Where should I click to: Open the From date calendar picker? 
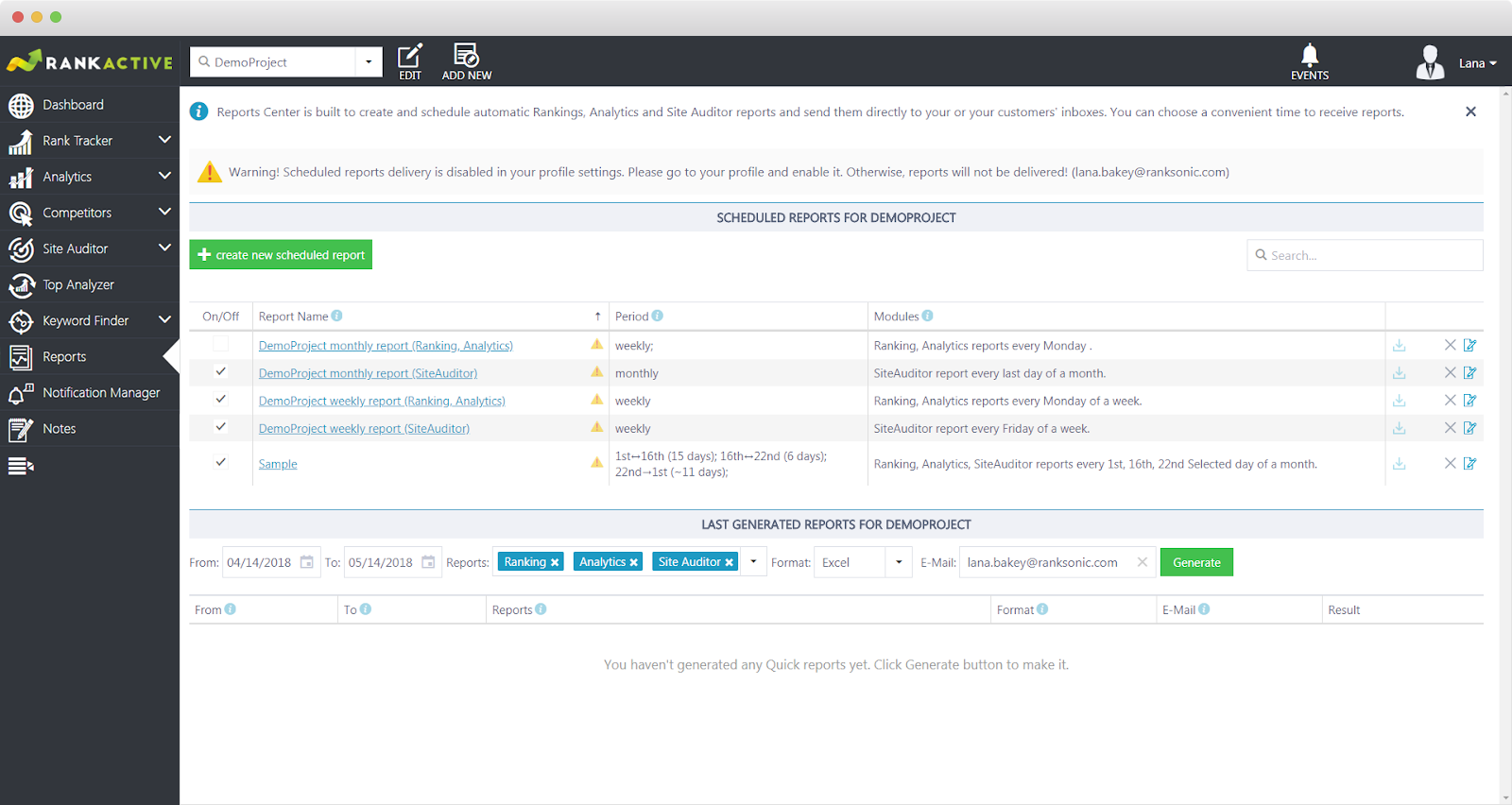(x=307, y=562)
